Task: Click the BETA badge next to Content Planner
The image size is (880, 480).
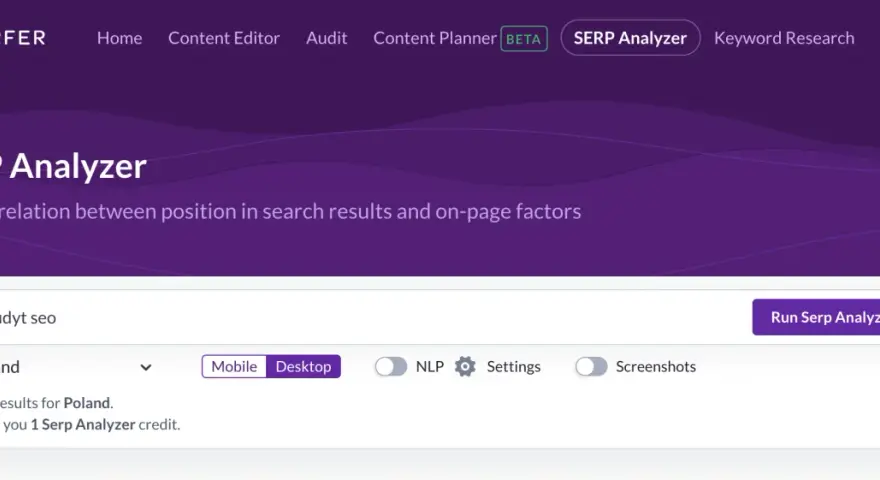Action: pyautogui.click(x=524, y=39)
